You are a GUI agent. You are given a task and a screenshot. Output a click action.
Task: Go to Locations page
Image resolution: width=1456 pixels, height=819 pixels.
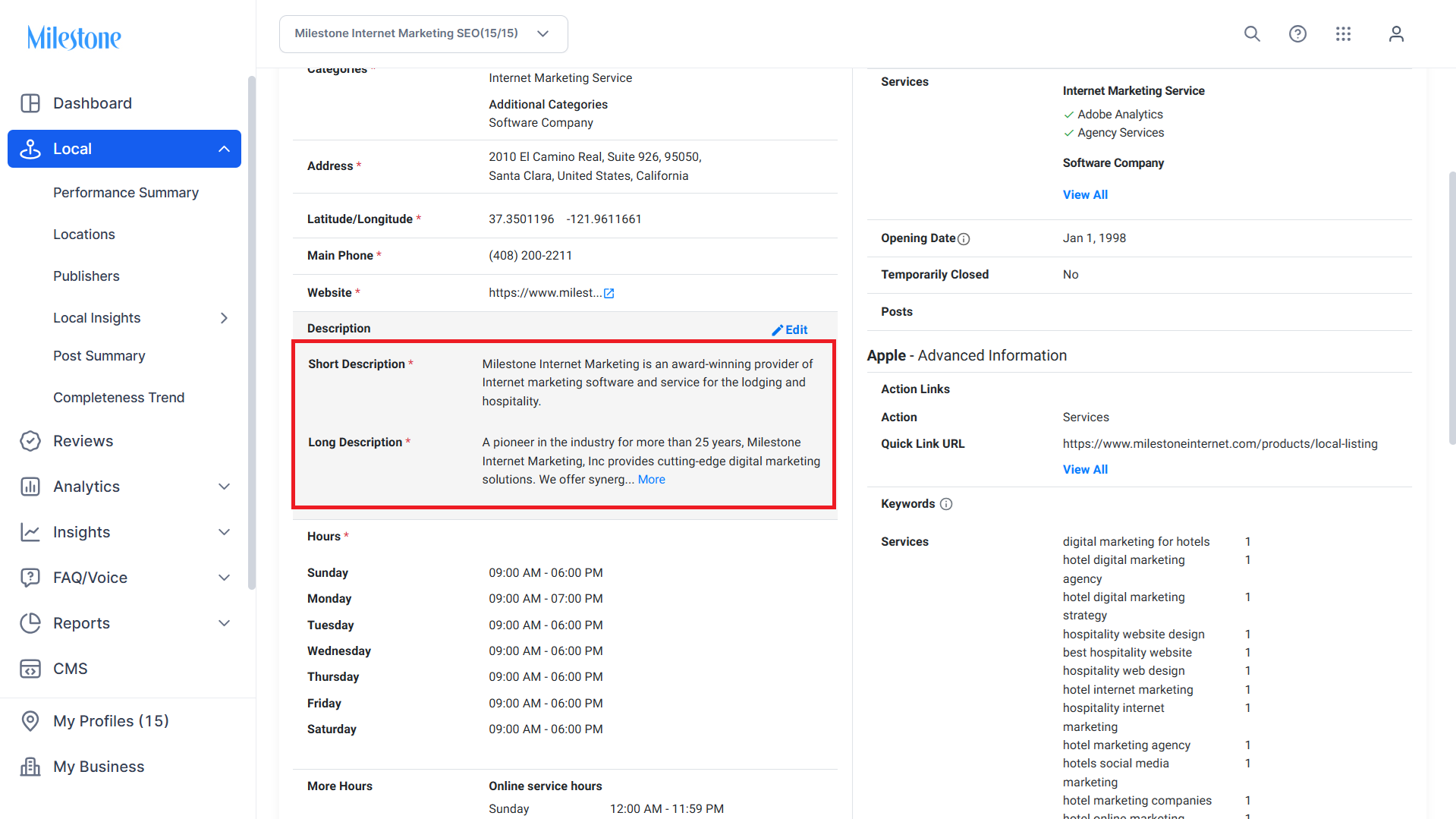pyautogui.click(x=84, y=235)
